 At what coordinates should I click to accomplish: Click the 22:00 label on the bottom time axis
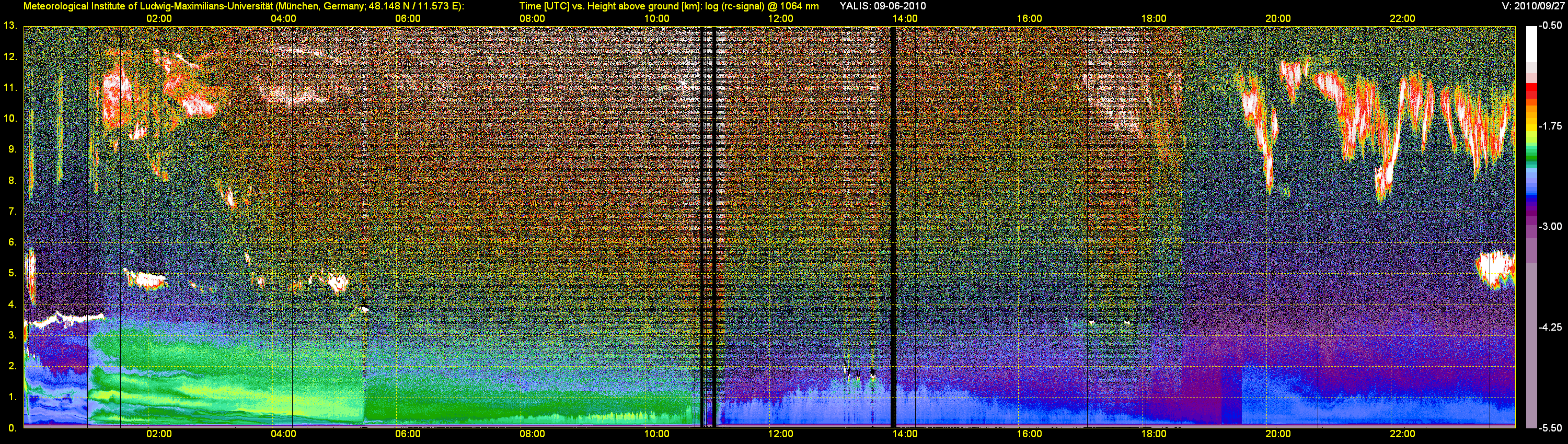coord(1402,434)
